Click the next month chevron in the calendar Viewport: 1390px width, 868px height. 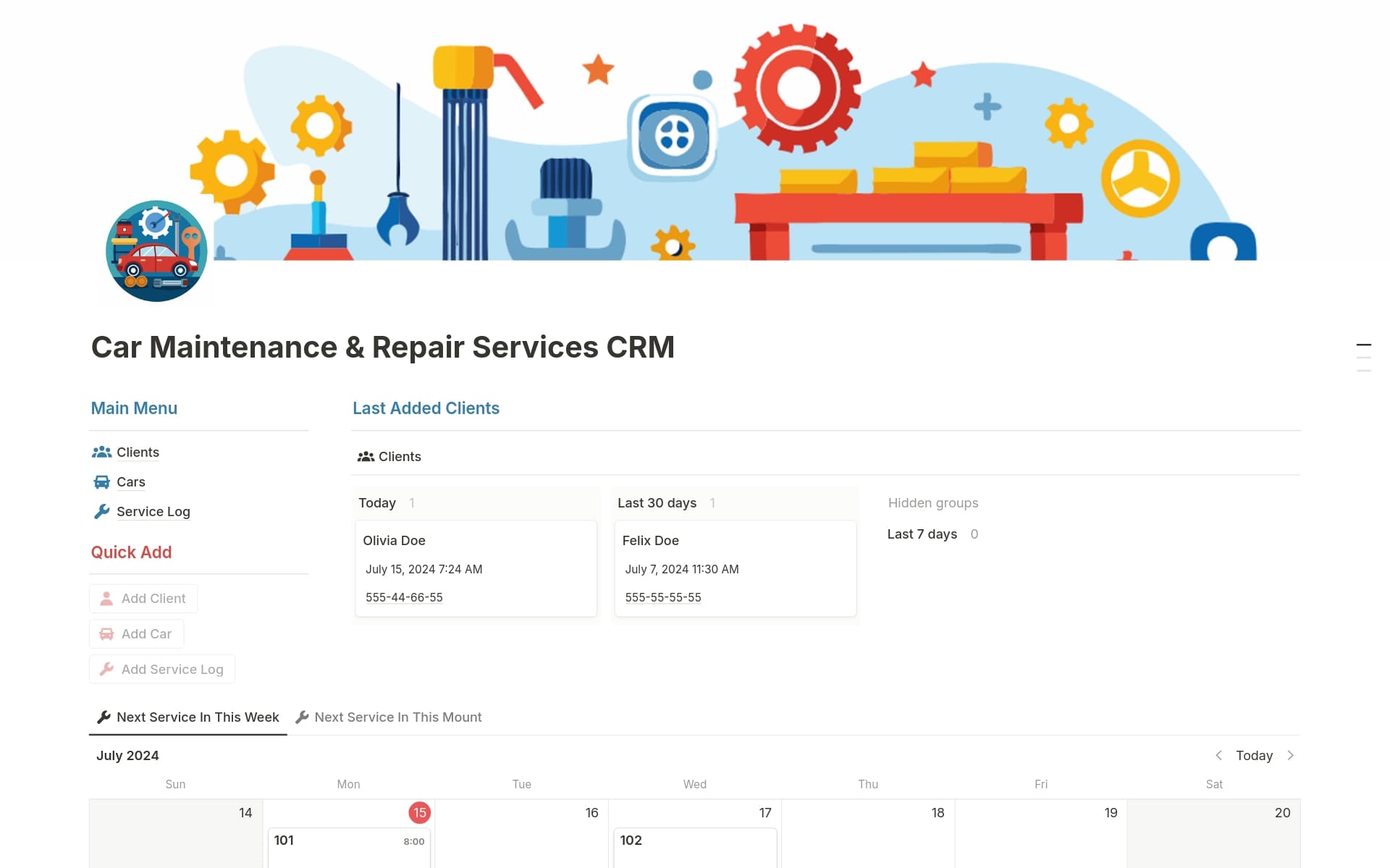[1292, 755]
